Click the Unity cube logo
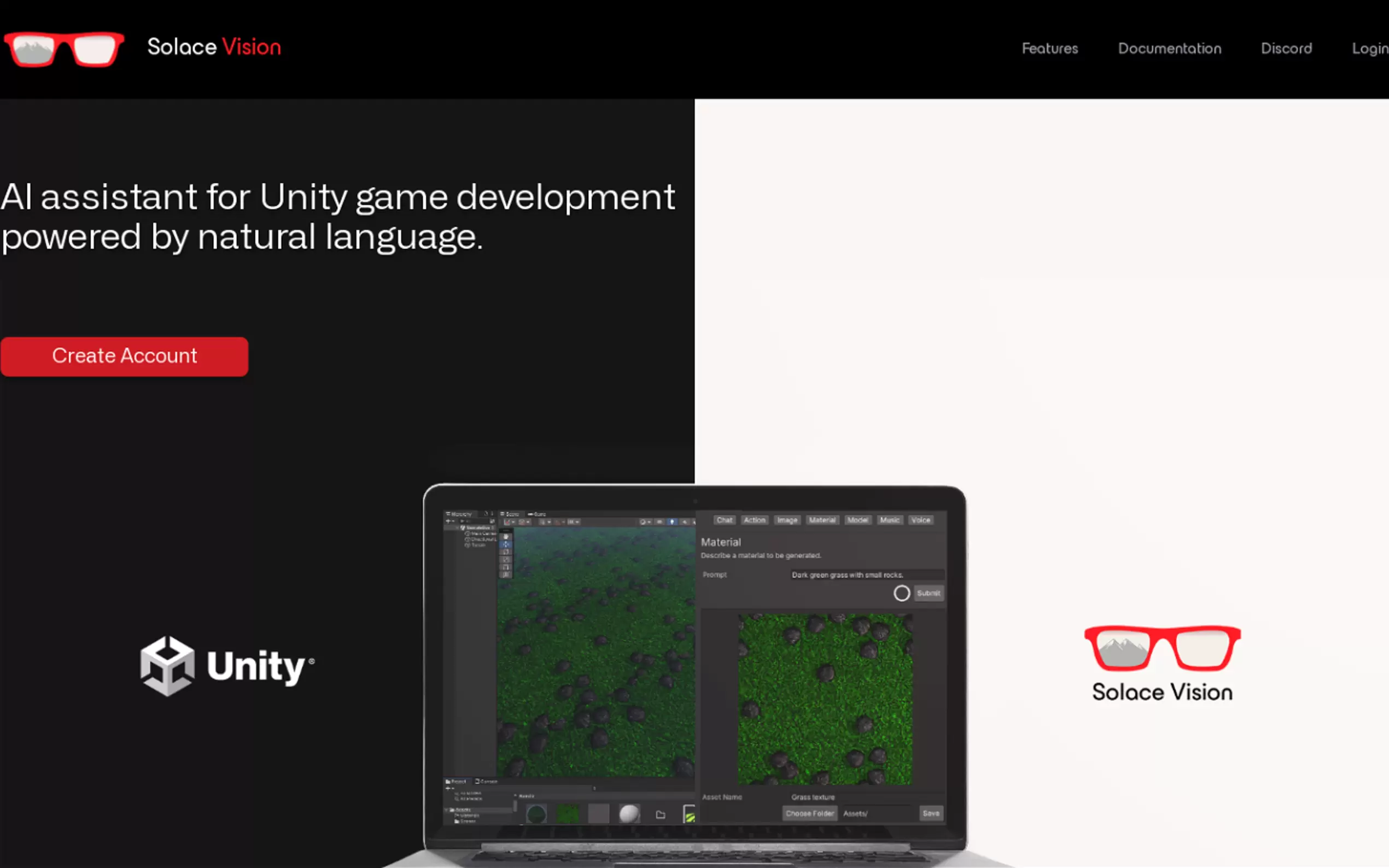 [167, 666]
